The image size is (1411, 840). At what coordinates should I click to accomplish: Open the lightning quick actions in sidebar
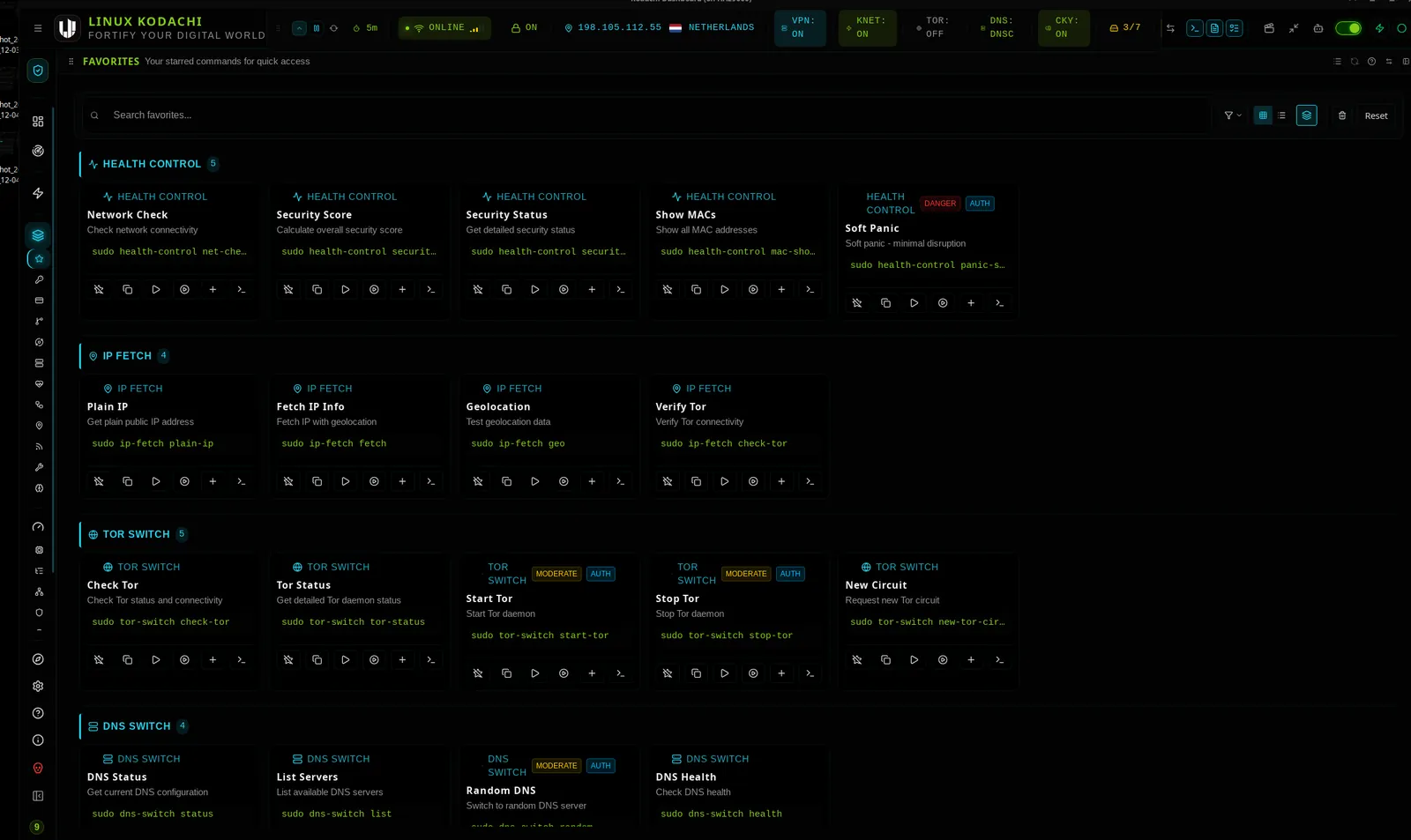(x=38, y=193)
